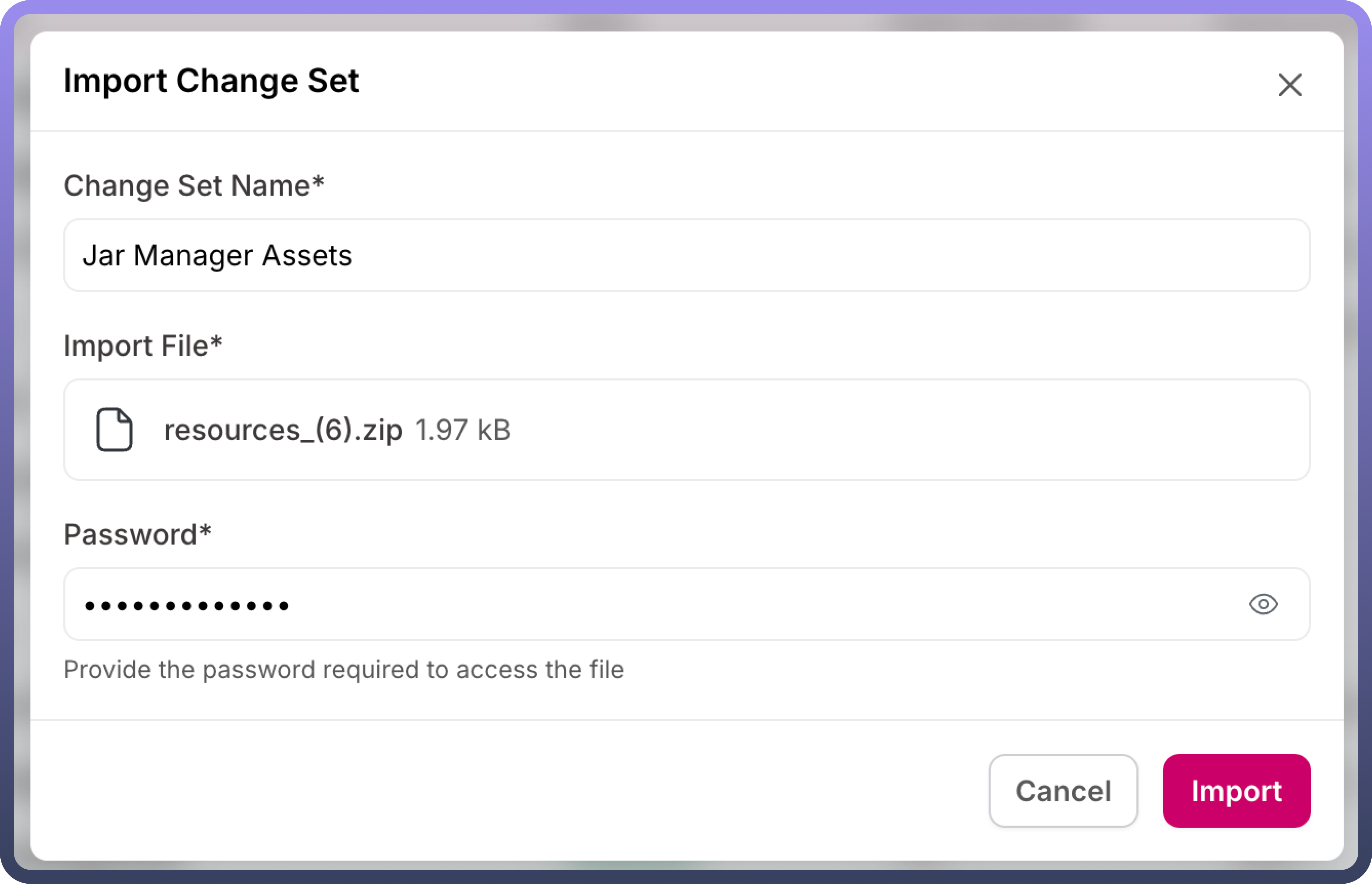Close the Import Change Set dialog
Screen dimensions: 1372x884
[x=1289, y=85]
